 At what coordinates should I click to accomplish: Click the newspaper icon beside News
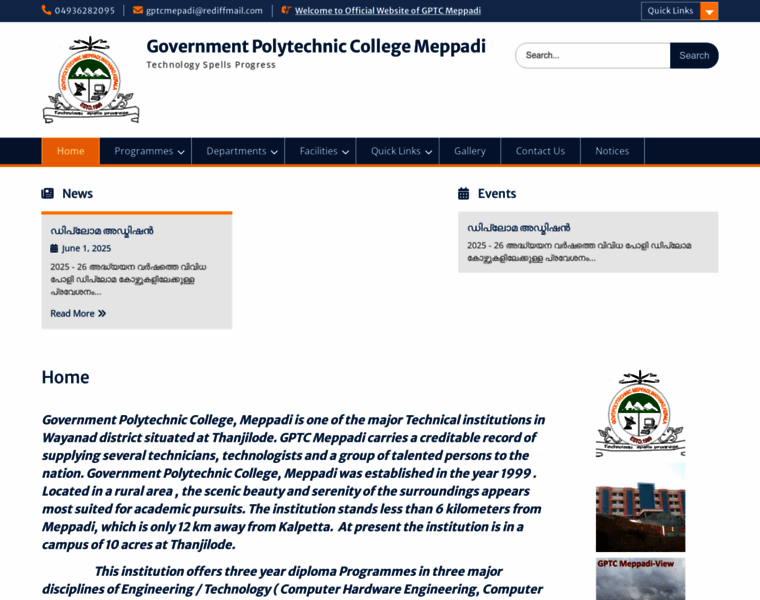pos(48,193)
